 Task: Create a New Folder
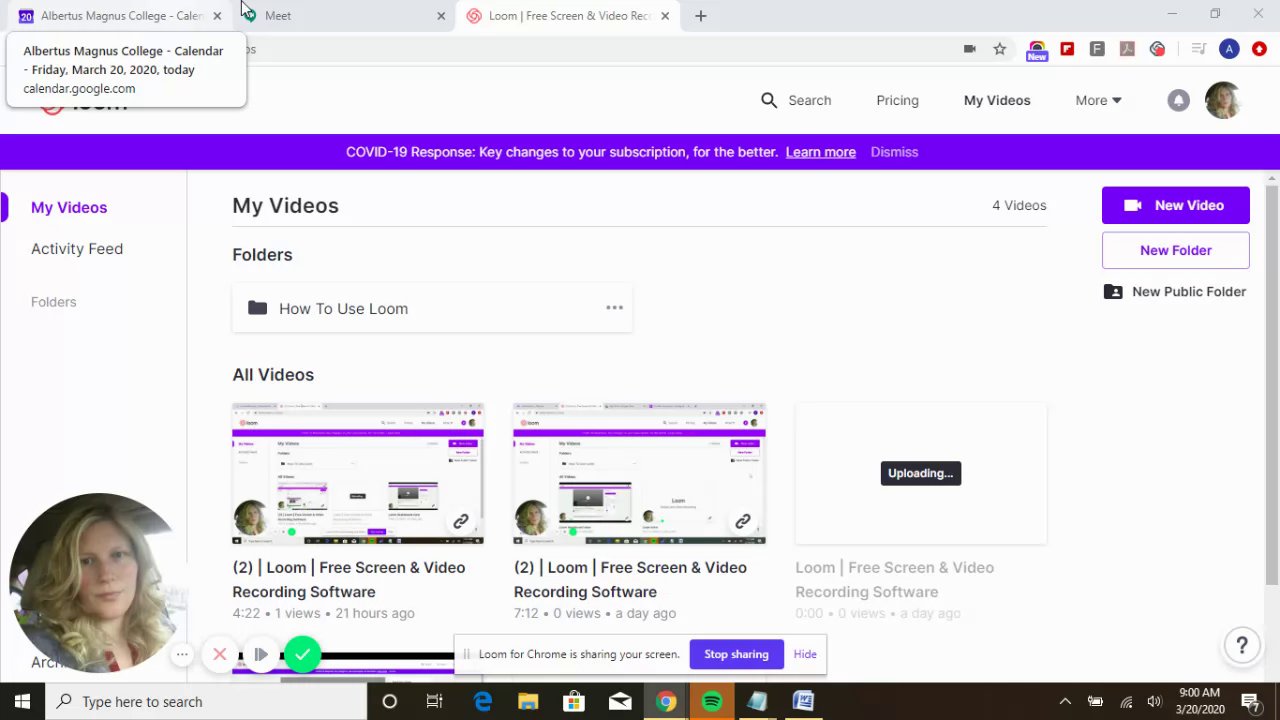point(1175,250)
